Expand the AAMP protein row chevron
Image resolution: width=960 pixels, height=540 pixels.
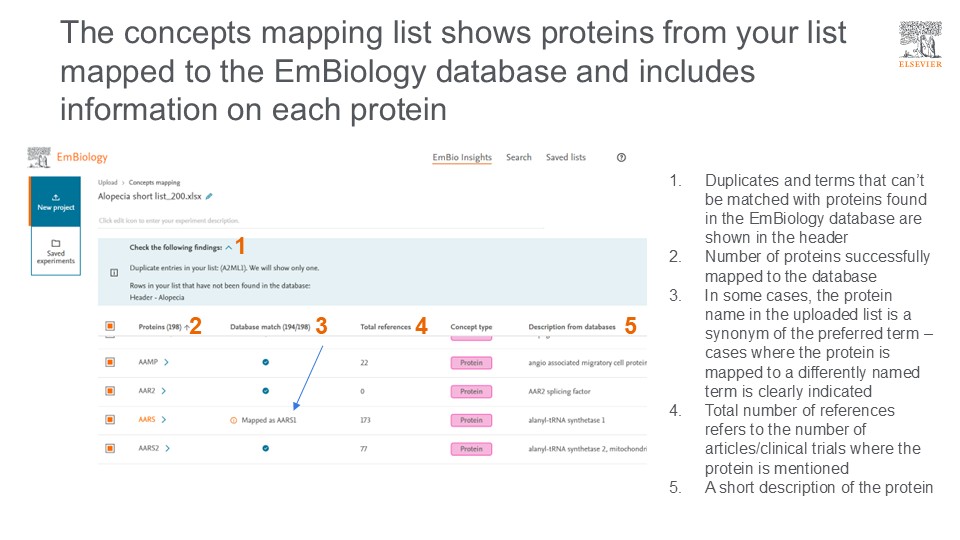coord(166,362)
